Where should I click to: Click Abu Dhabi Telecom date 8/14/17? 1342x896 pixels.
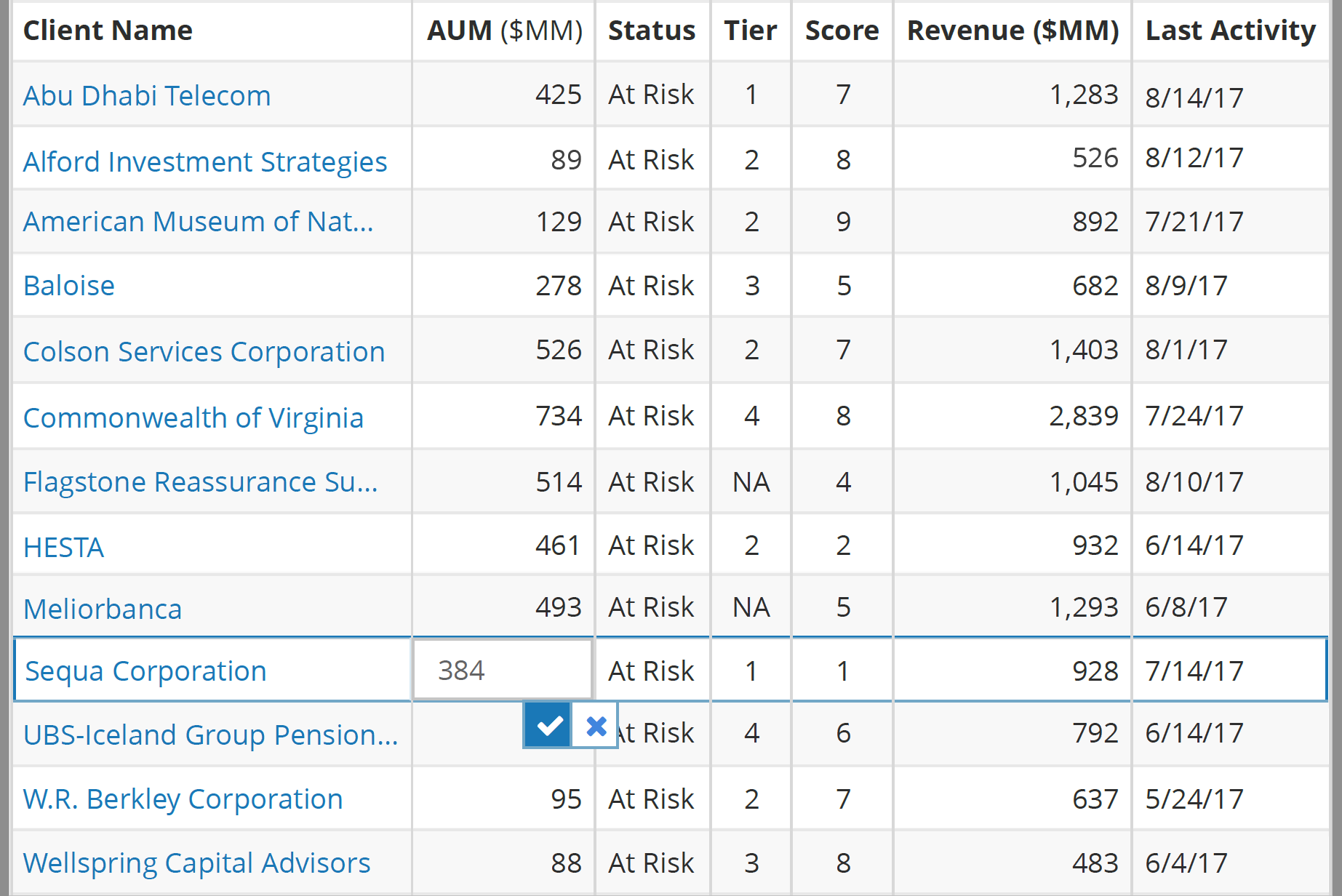click(x=1194, y=97)
